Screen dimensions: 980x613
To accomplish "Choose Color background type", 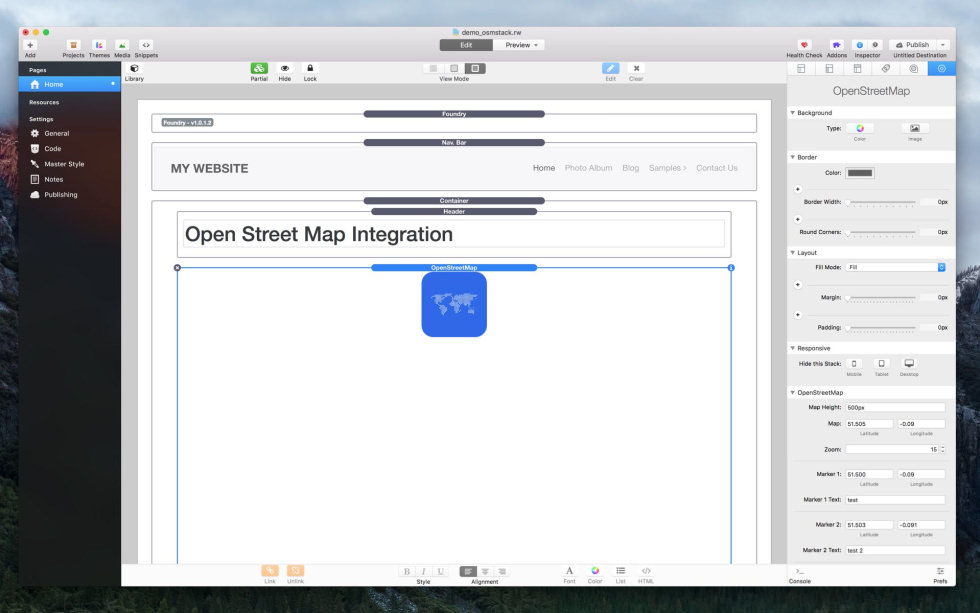I will pos(860,128).
